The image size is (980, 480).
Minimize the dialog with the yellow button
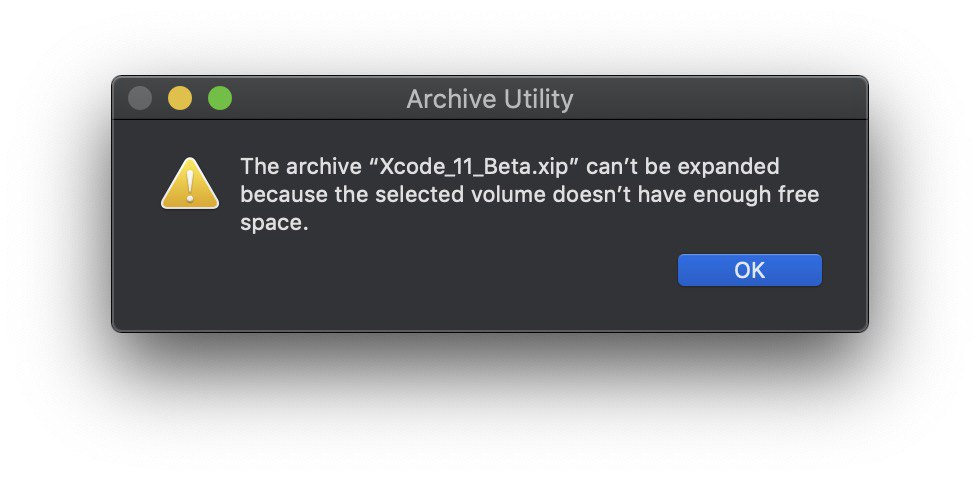click(180, 98)
